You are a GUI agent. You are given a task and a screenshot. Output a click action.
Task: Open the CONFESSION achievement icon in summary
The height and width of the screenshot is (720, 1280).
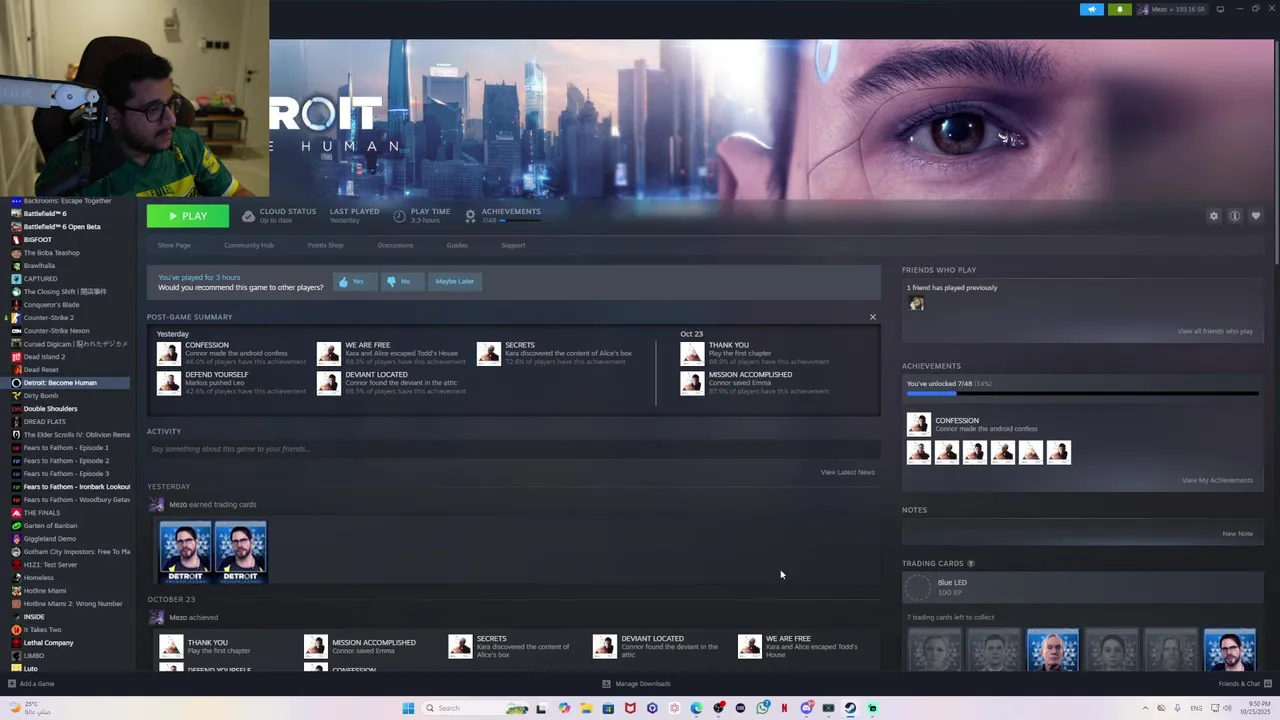coord(169,353)
